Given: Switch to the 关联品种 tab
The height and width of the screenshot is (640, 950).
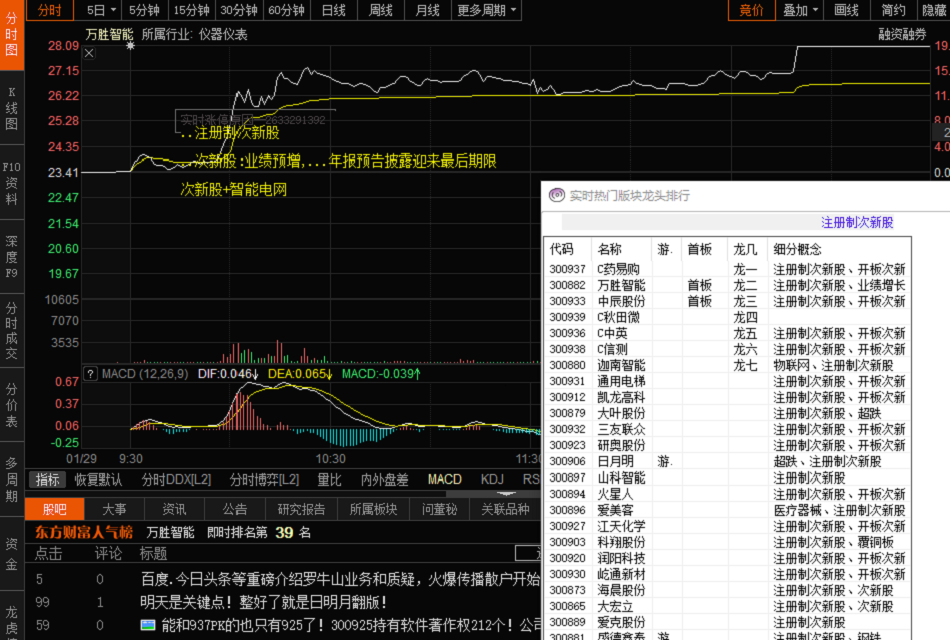Looking at the screenshot, I should pos(505,509).
